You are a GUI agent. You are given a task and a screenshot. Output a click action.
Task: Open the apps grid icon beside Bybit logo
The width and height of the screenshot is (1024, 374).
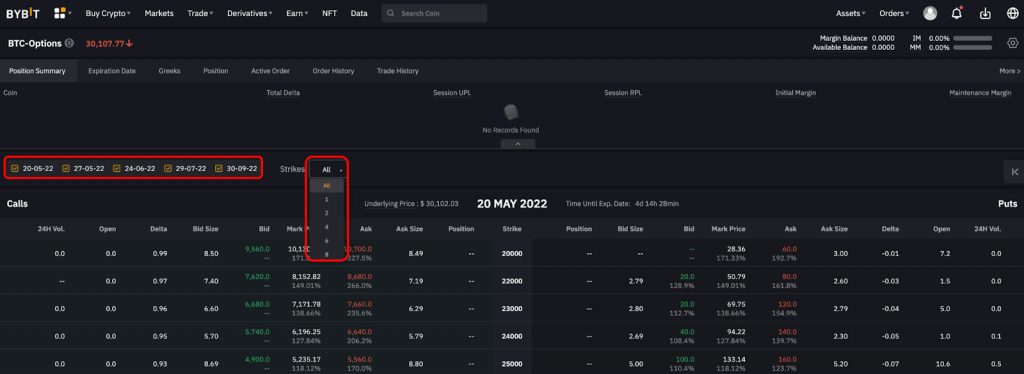60,13
